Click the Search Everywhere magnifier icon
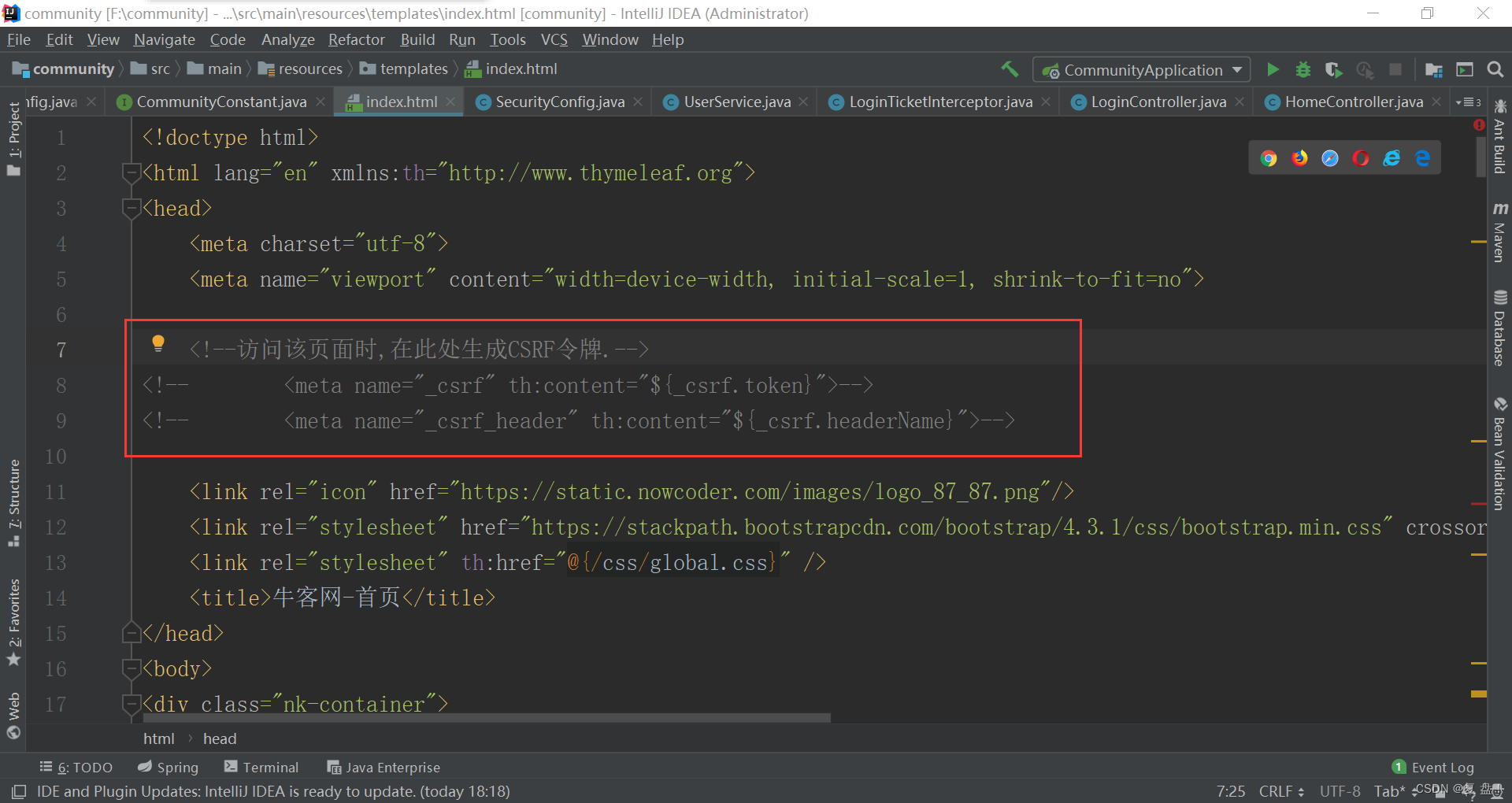The image size is (1512, 803). pyautogui.click(x=1495, y=70)
